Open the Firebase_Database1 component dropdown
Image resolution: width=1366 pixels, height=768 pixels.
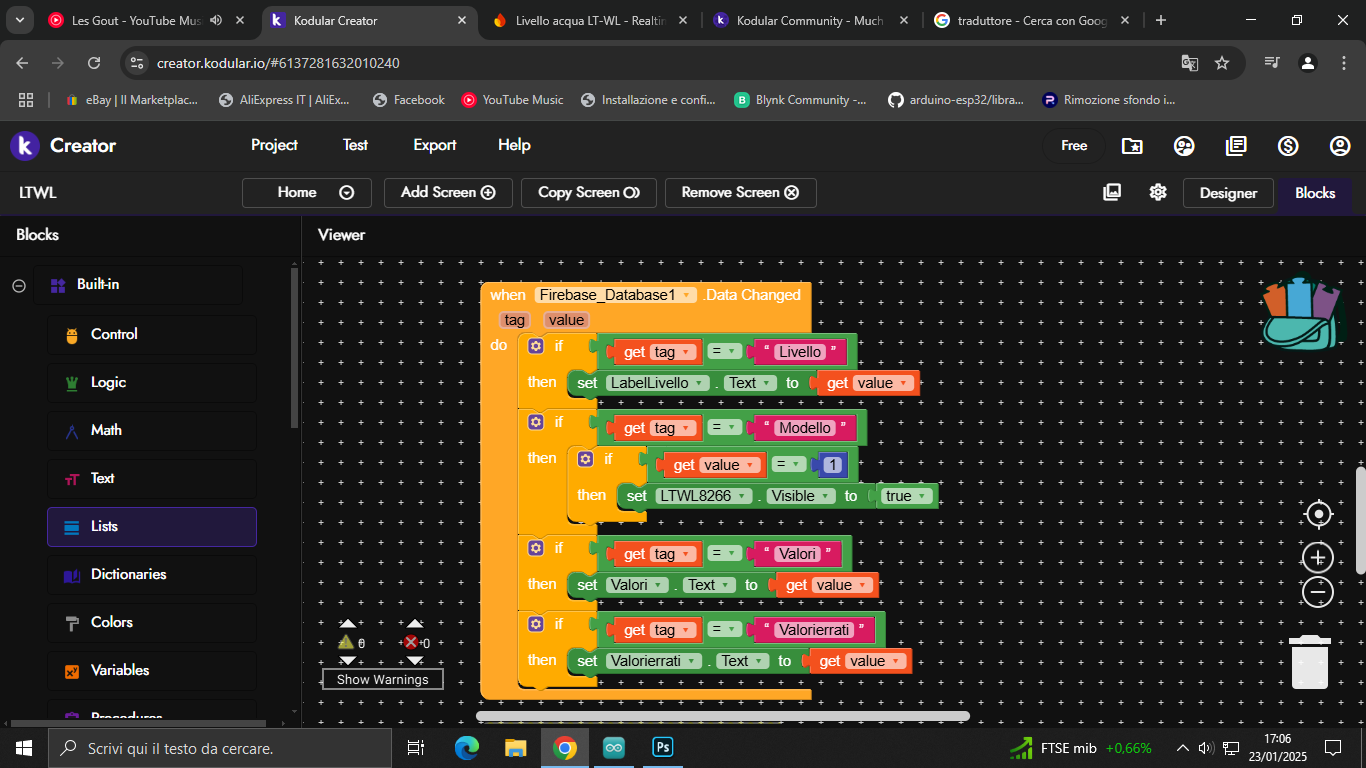[x=617, y=295]
